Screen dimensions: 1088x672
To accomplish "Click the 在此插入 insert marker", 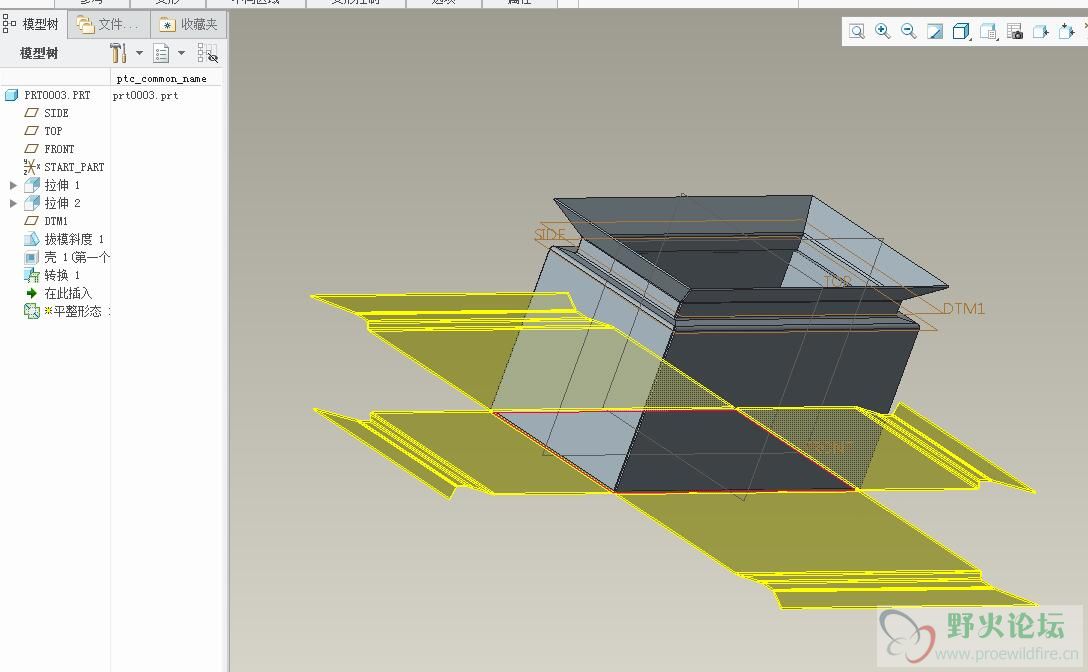I will pos(68,294).
